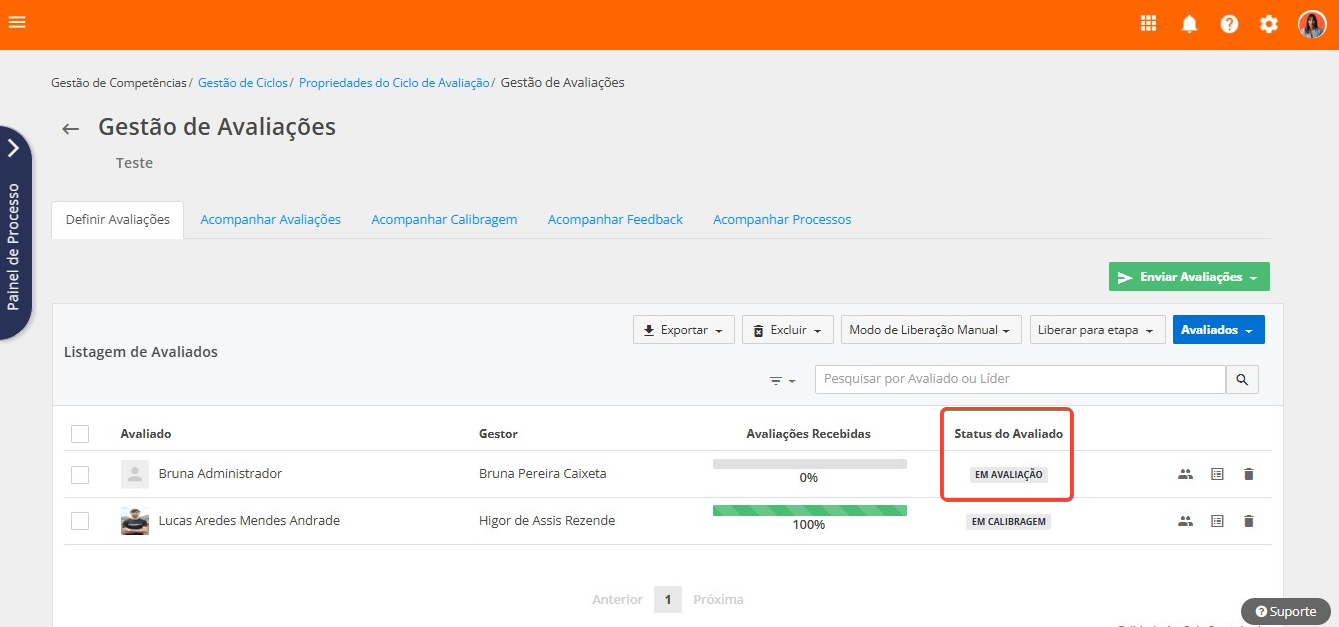The width and height of the screenshot is (1339, 627).
Task: Expand the Liberar para etapa dropdown
Action: point(1097,330)
